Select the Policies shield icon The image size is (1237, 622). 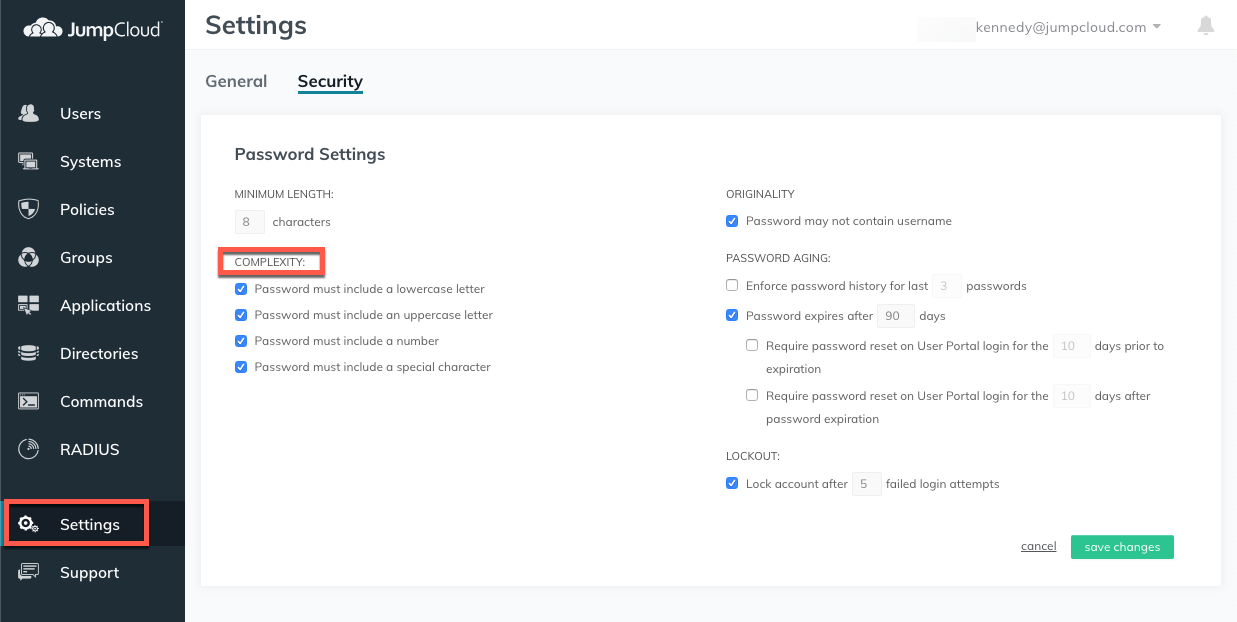pyautogui.click(x=28, y=209)
